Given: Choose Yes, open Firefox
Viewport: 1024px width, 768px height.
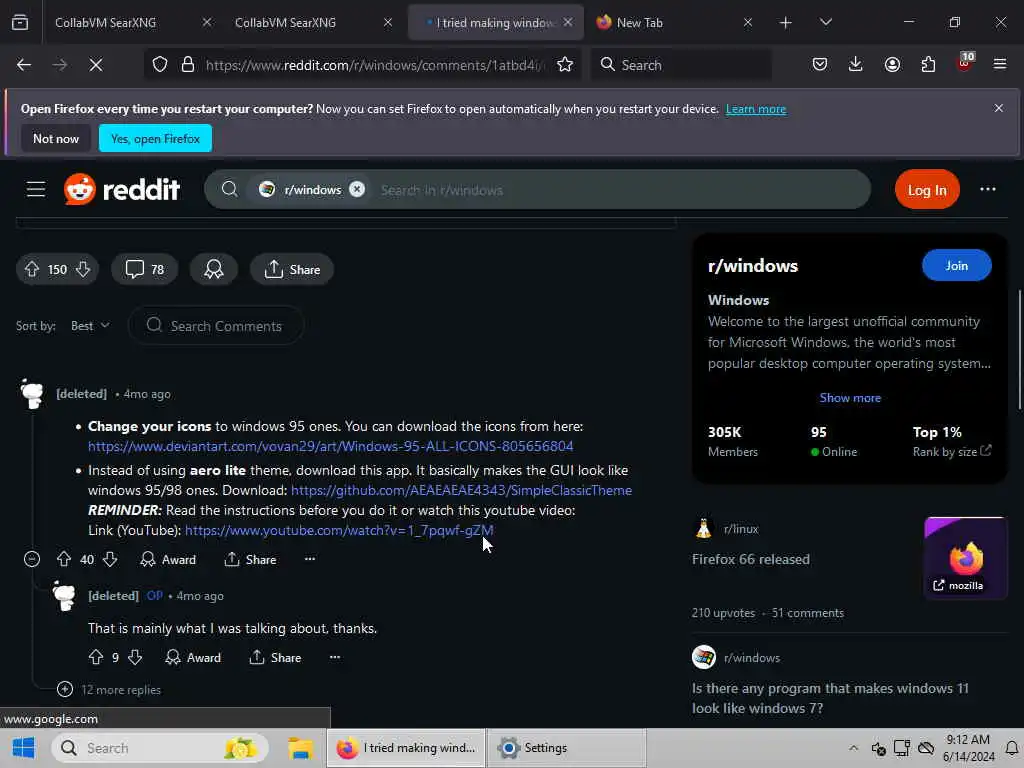Looking at the screenshot, I should [155, 138].
